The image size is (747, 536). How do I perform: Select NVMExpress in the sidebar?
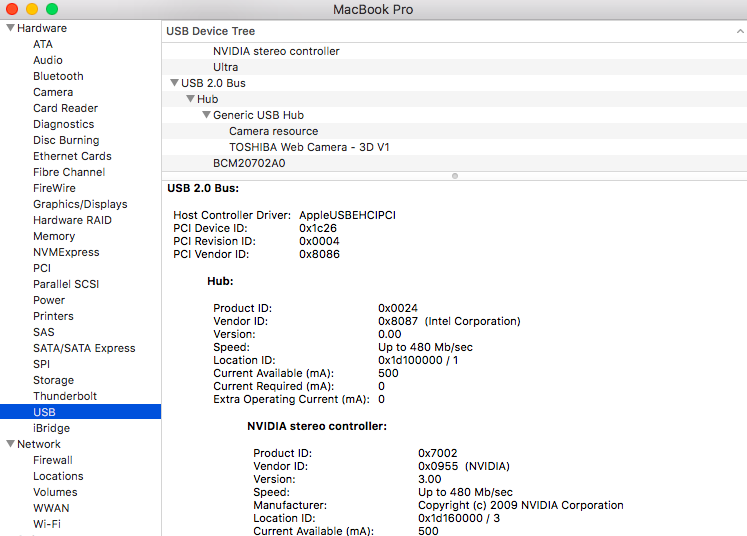pyautogui.click(x=66, y=252)
